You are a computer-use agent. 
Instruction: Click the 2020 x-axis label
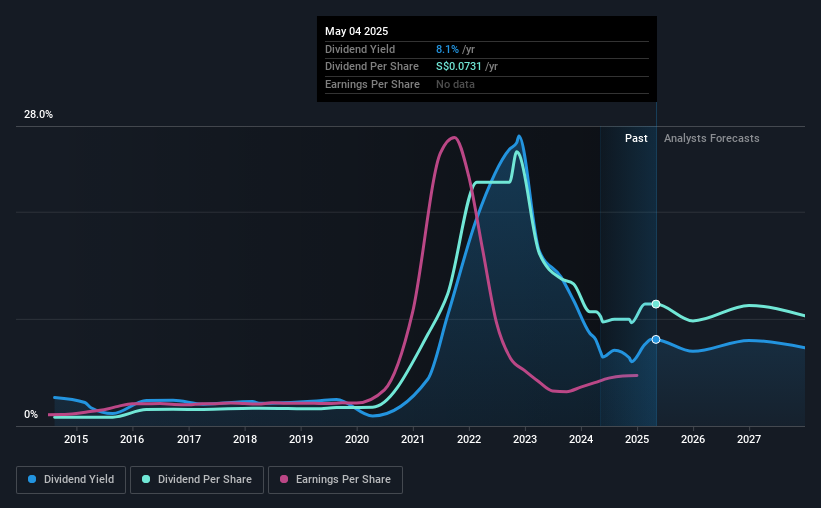pyautogui.click(x=357, y=439)
